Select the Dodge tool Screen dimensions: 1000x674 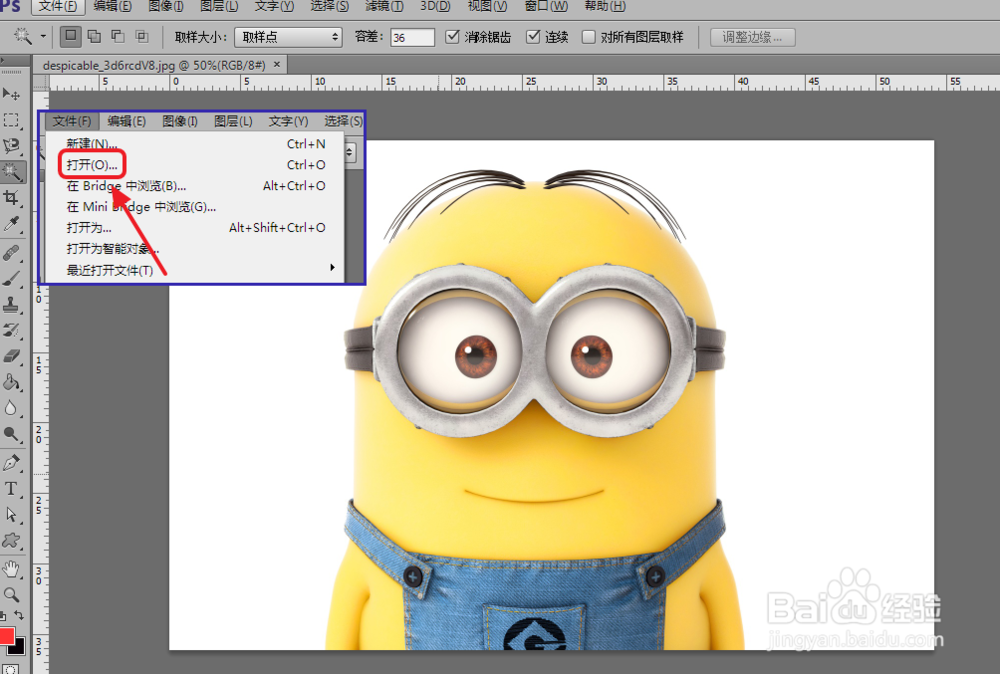pos(11,434)
